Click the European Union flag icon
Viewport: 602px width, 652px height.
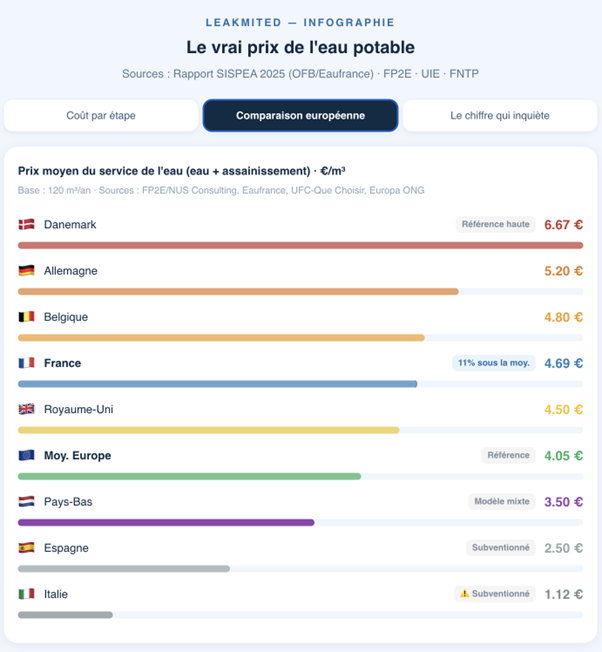[26, 455]
